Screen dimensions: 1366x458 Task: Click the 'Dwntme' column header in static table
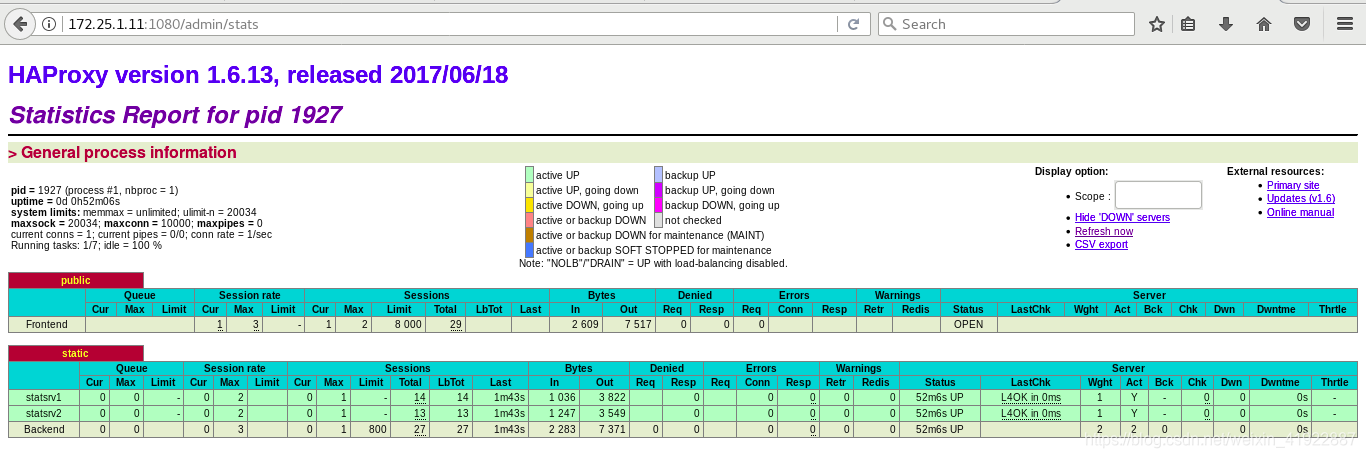point(1278,382)
